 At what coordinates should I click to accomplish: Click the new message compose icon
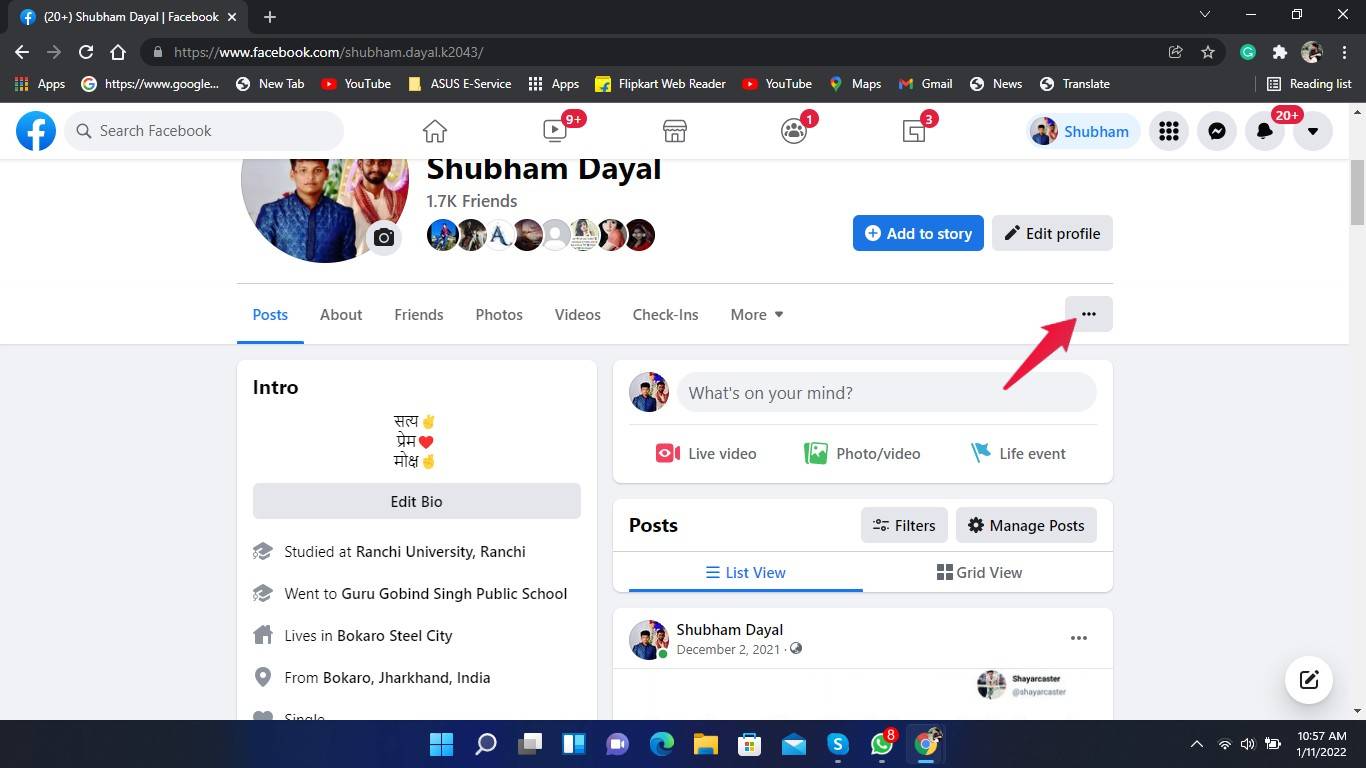click(x=1309, y=680)
